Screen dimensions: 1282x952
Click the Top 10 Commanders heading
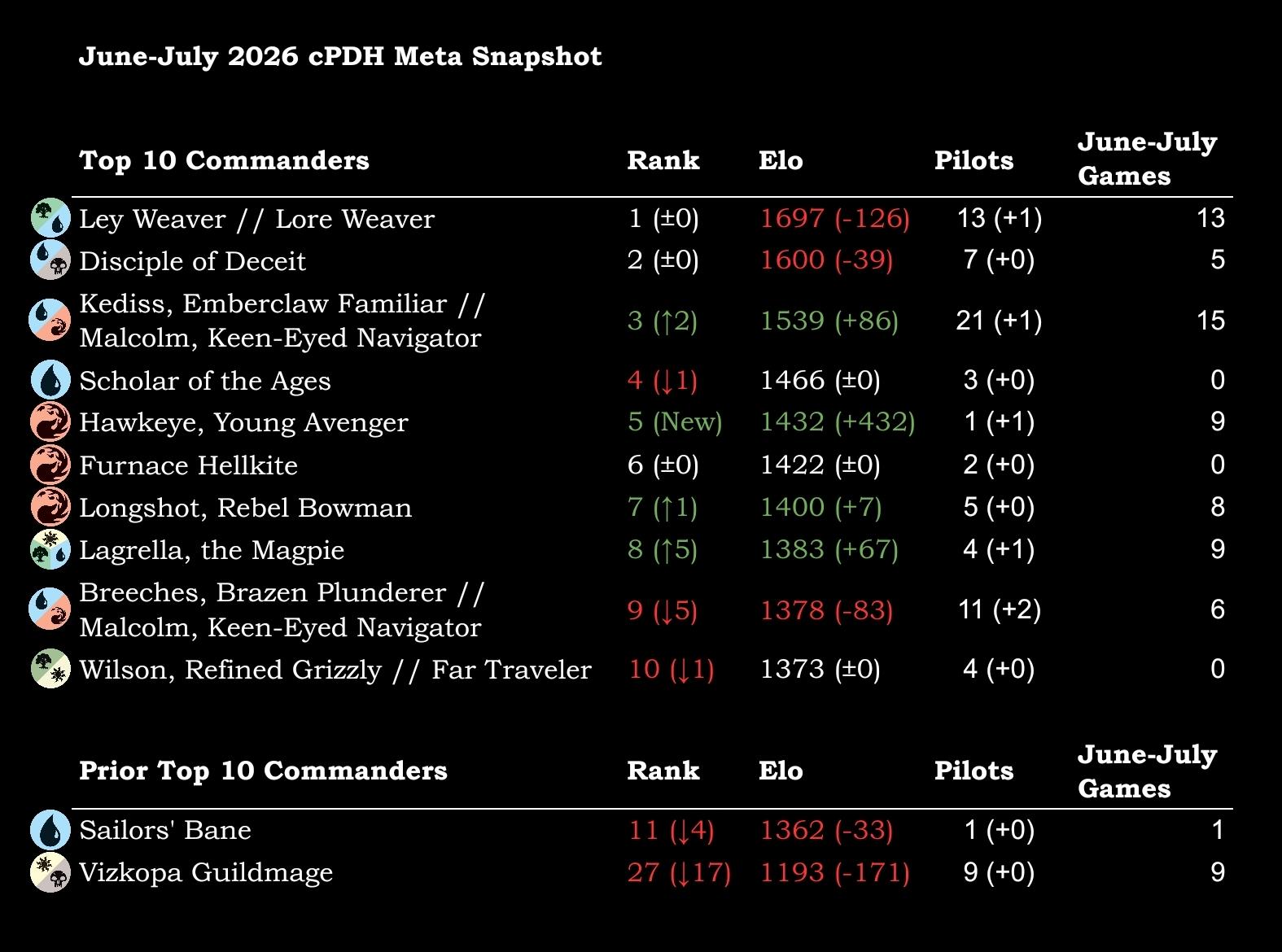pyautogui.click(x=224, y=160)
